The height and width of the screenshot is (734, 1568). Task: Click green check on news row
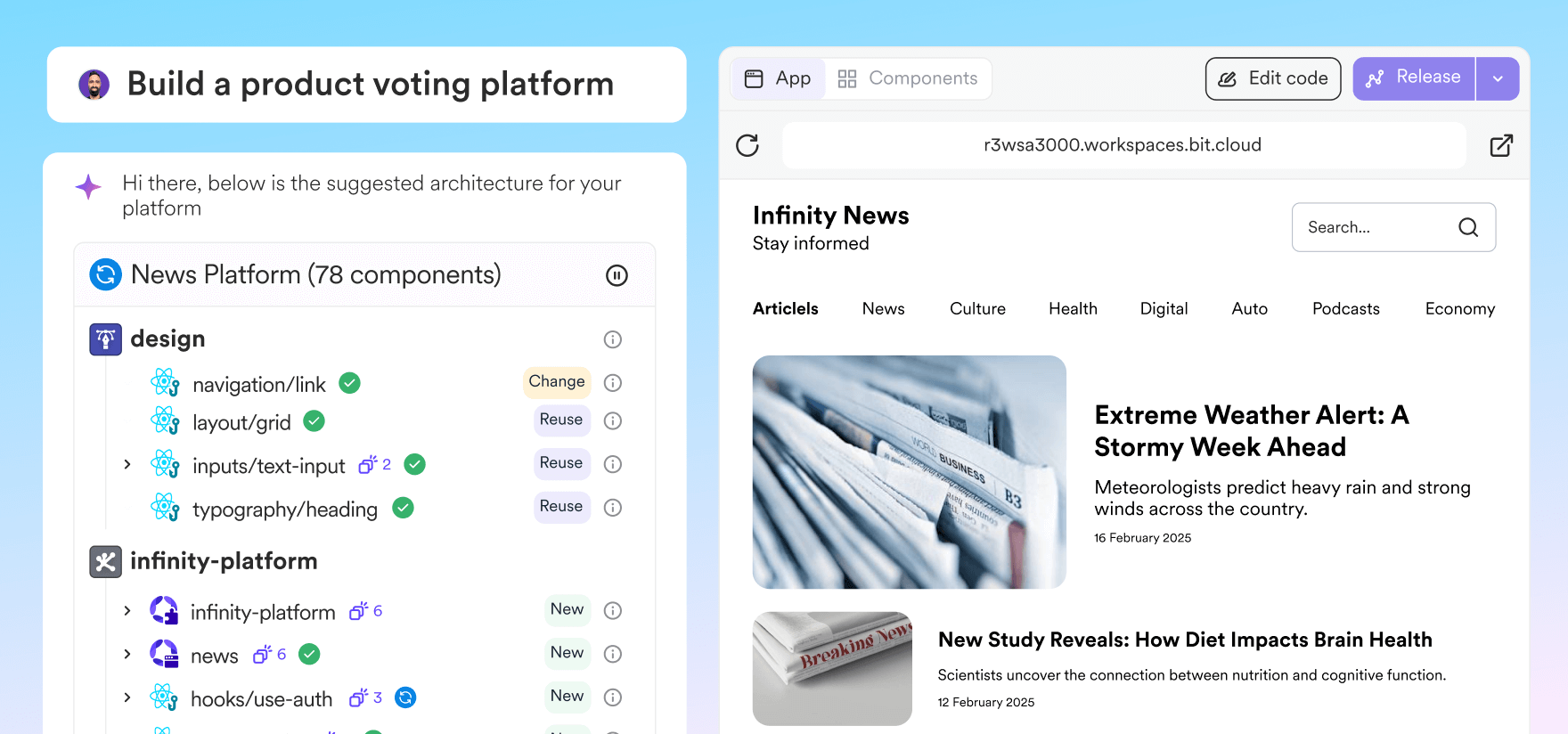coord(309,654)
